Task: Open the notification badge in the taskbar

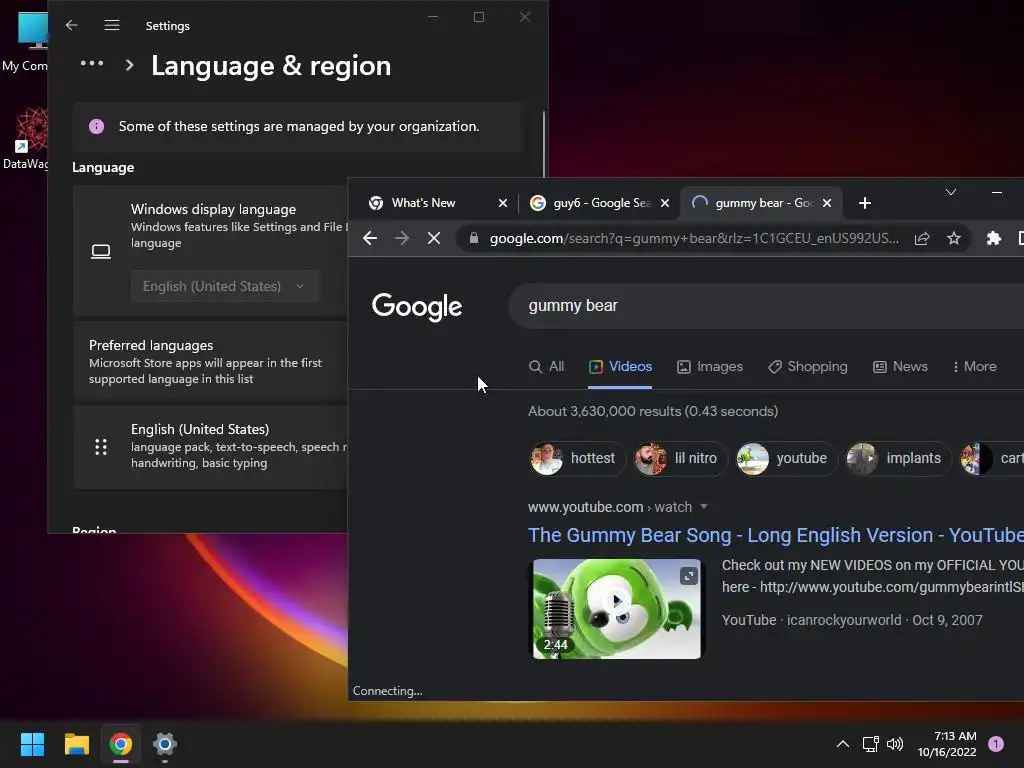Action: [x=995, y=743]
